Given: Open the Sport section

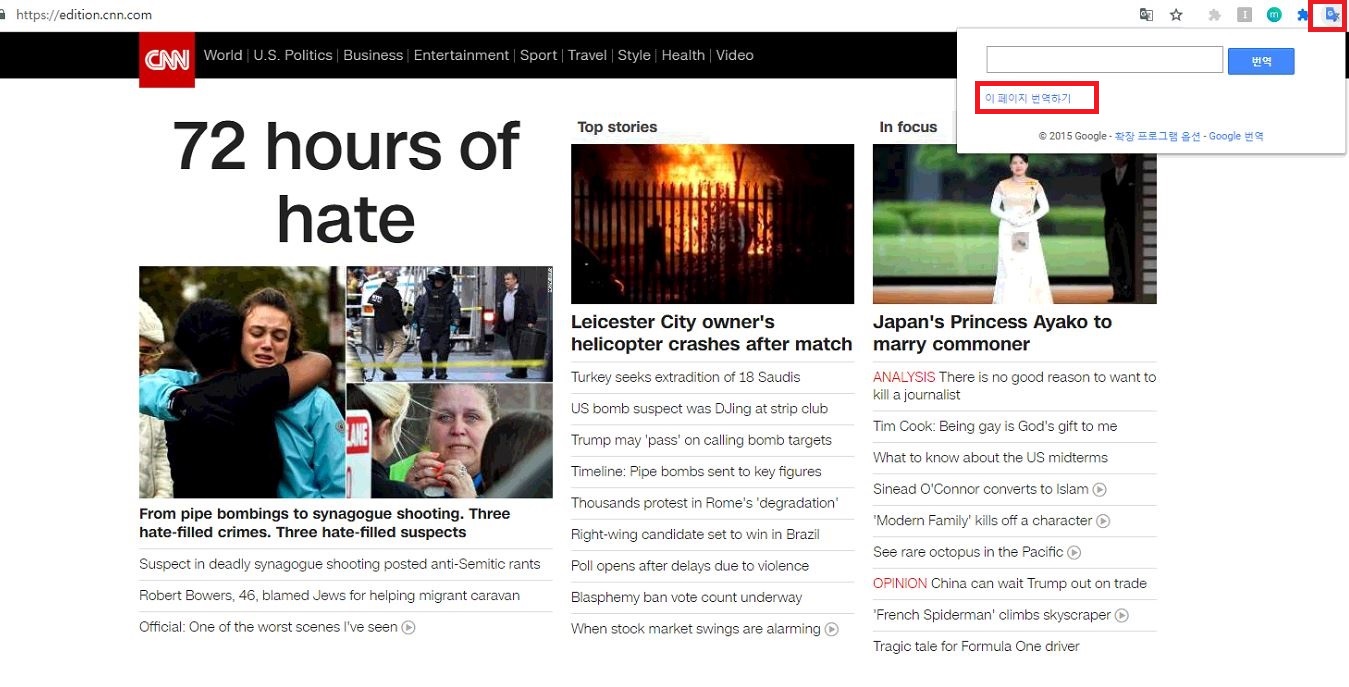Looking at the screenshot, I should [x=538, y=55].
